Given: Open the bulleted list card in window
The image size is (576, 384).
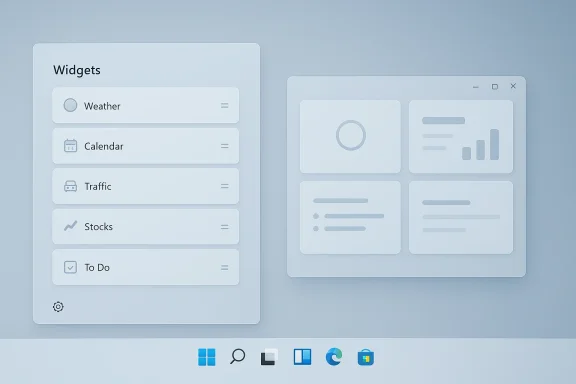Looking at the screenshot, I should (350, 218).
